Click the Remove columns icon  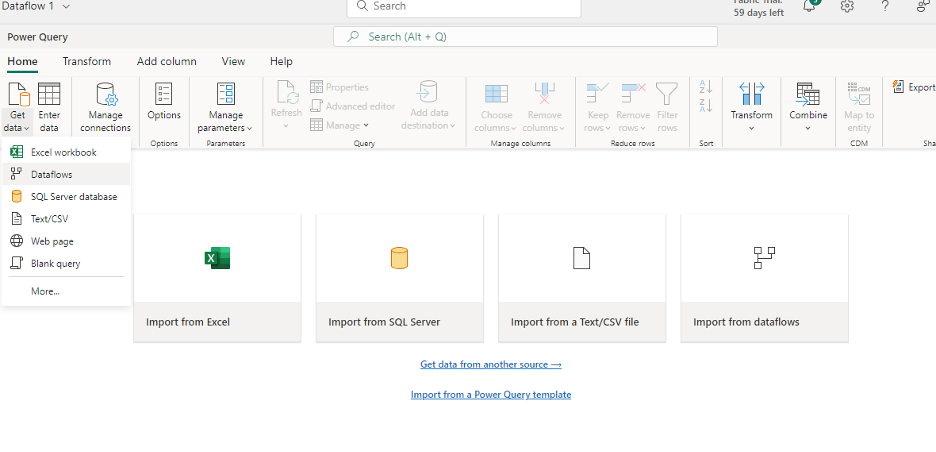click(544, 94)
